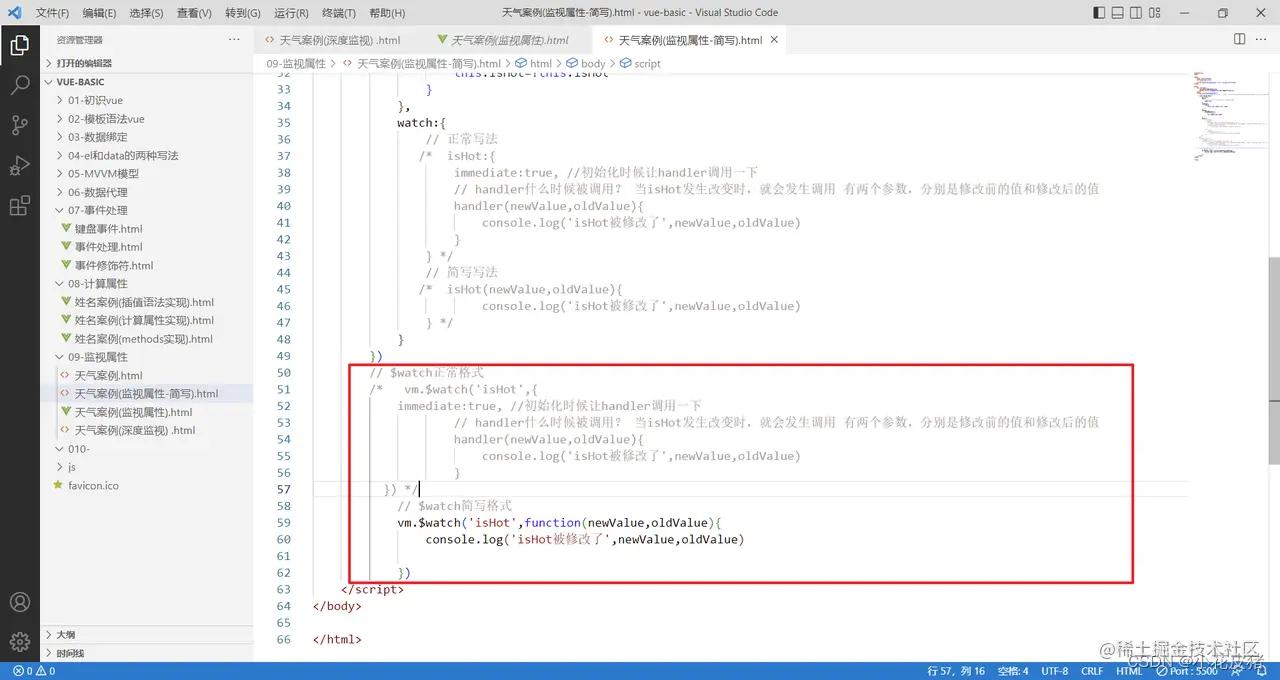Open 事件修饰符.html in the file tree
The image size is (1280, 680).
[x=114, y=265]
